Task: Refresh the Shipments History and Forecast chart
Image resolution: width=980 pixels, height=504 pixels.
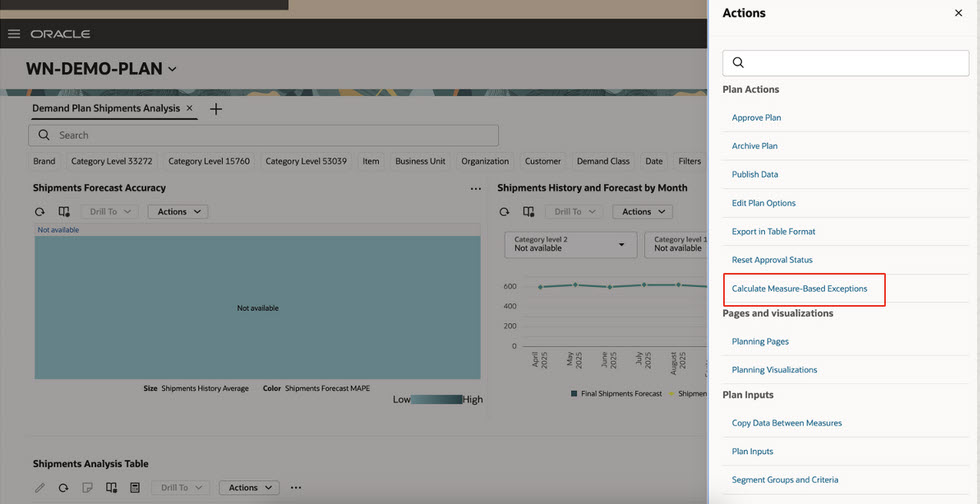Action: (504, 212)
